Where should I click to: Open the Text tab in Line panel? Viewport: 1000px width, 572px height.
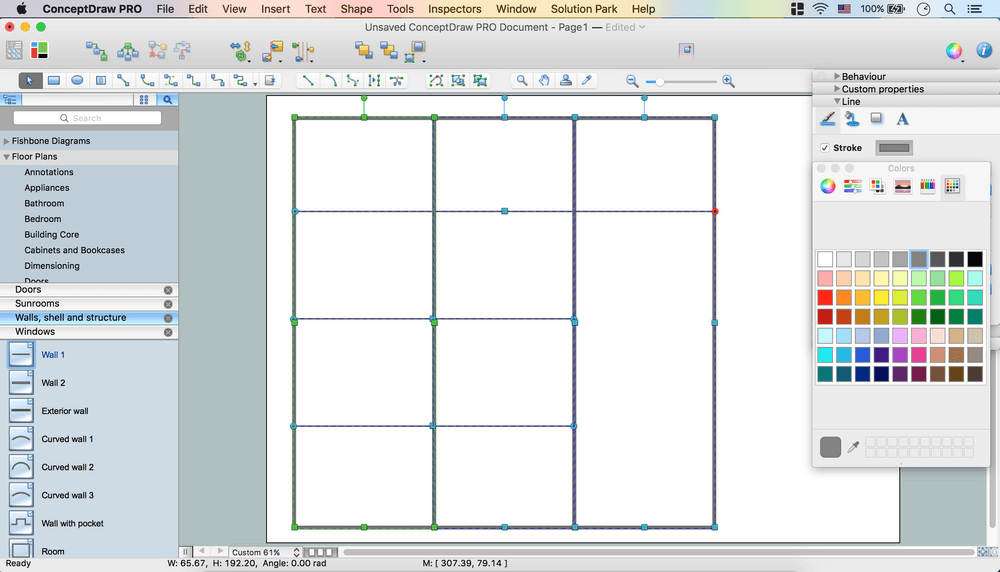click(902, 119)
